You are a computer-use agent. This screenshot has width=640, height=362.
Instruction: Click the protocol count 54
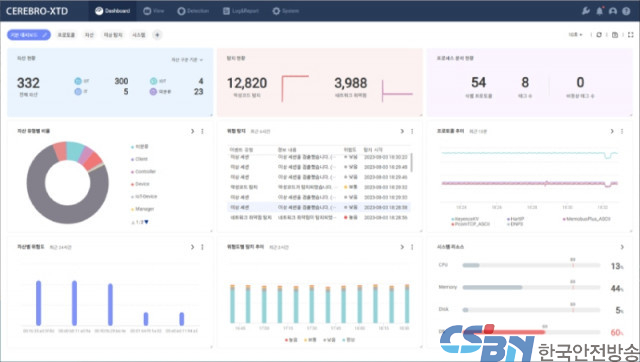pos(478,83)
